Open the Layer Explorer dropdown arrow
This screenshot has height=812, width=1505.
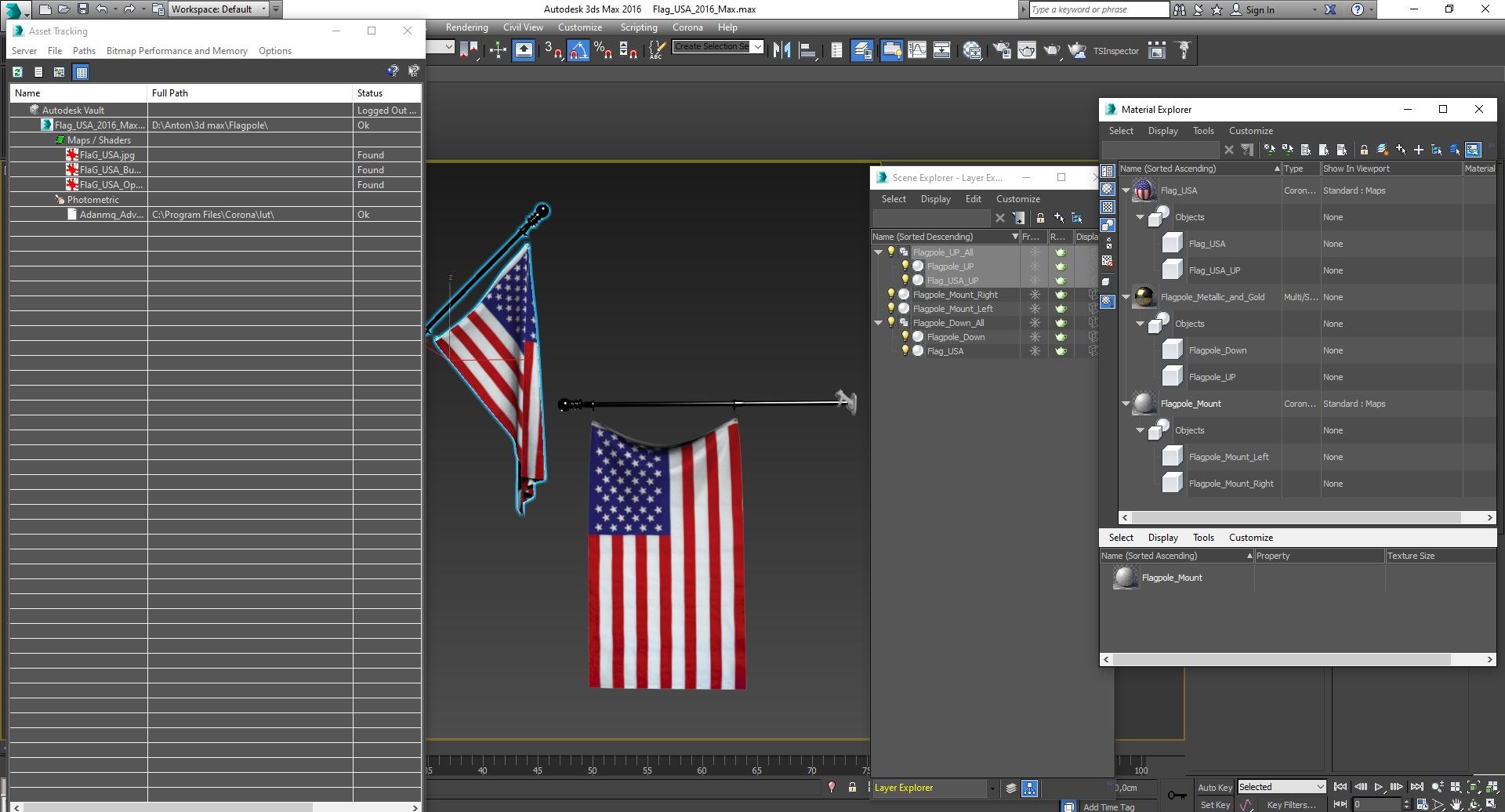[x=992, y=788]
